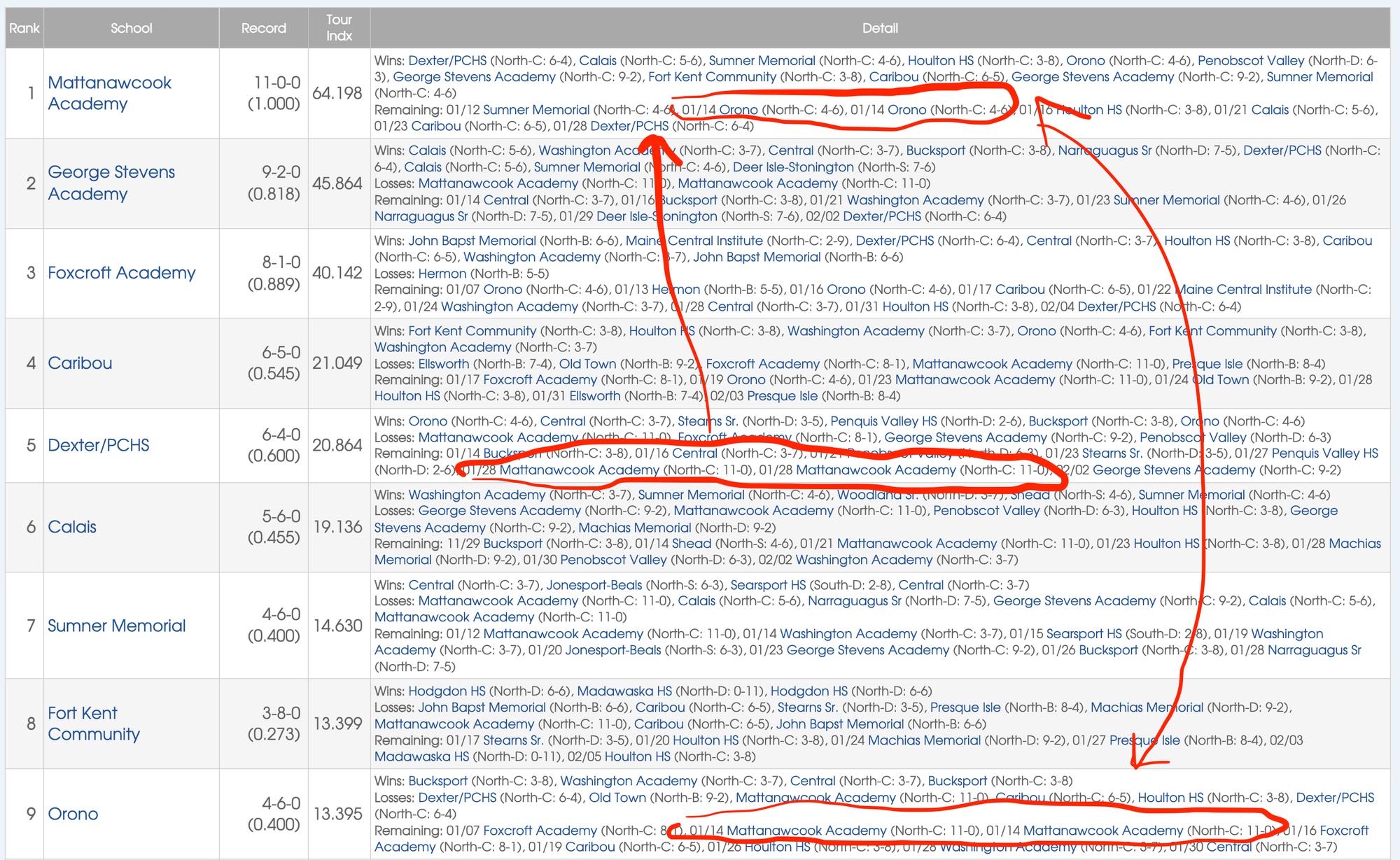Click the Rank column header
Image resolution: width=1400 pixels, height=860 pixels.
(x=24, y=28)
